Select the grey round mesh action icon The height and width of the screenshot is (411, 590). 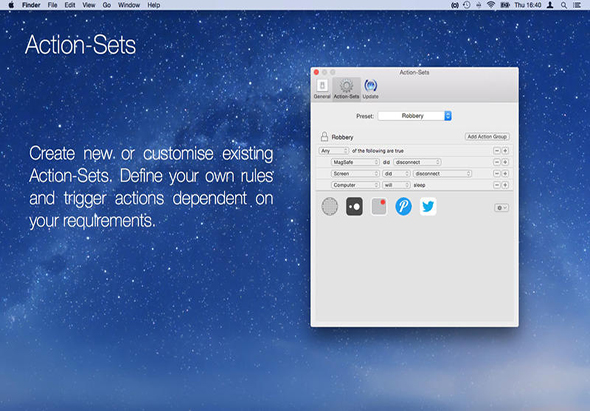coord(330,207)
